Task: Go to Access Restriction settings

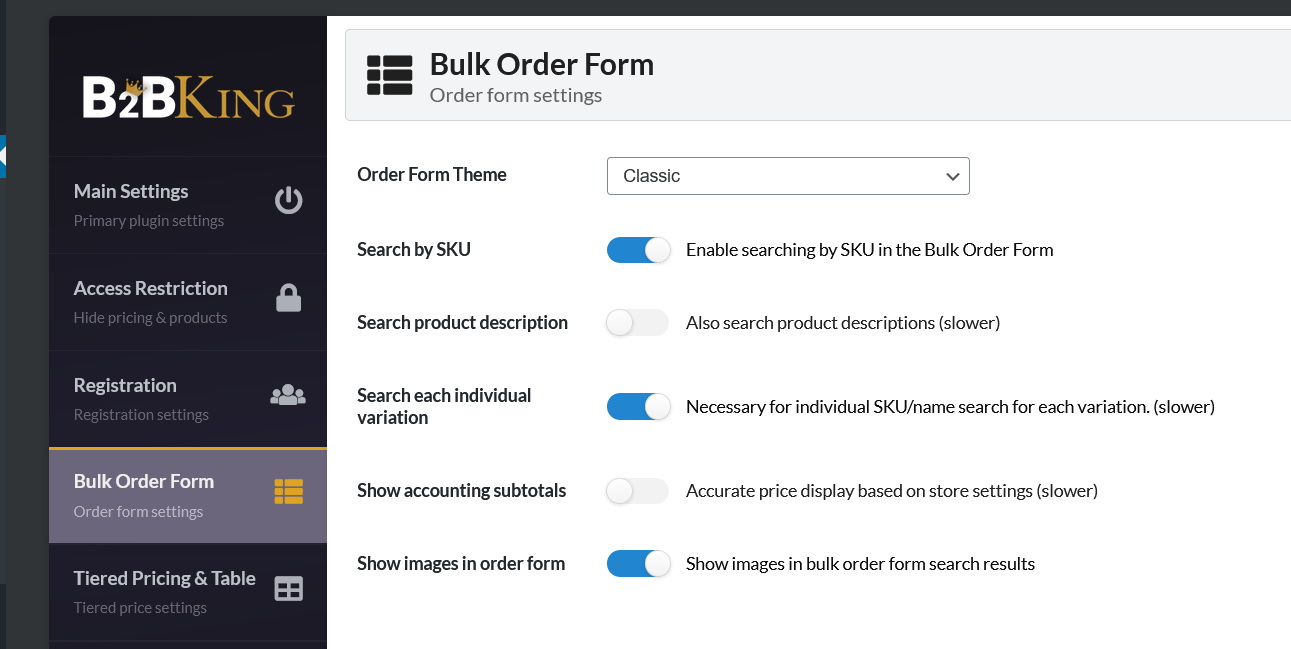Action: [150, 287]
